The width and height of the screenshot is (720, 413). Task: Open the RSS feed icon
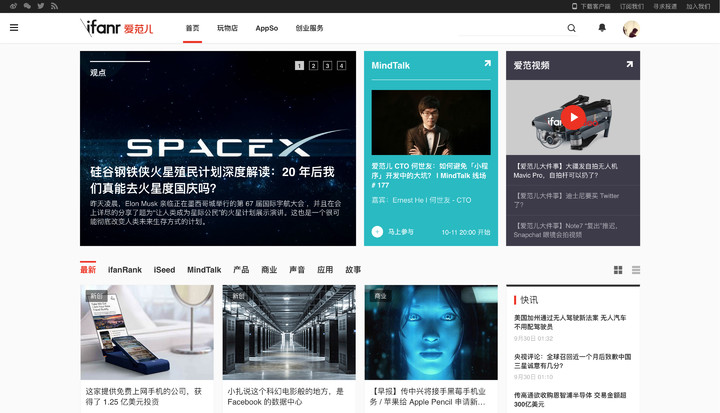click(x=54, y=6)
